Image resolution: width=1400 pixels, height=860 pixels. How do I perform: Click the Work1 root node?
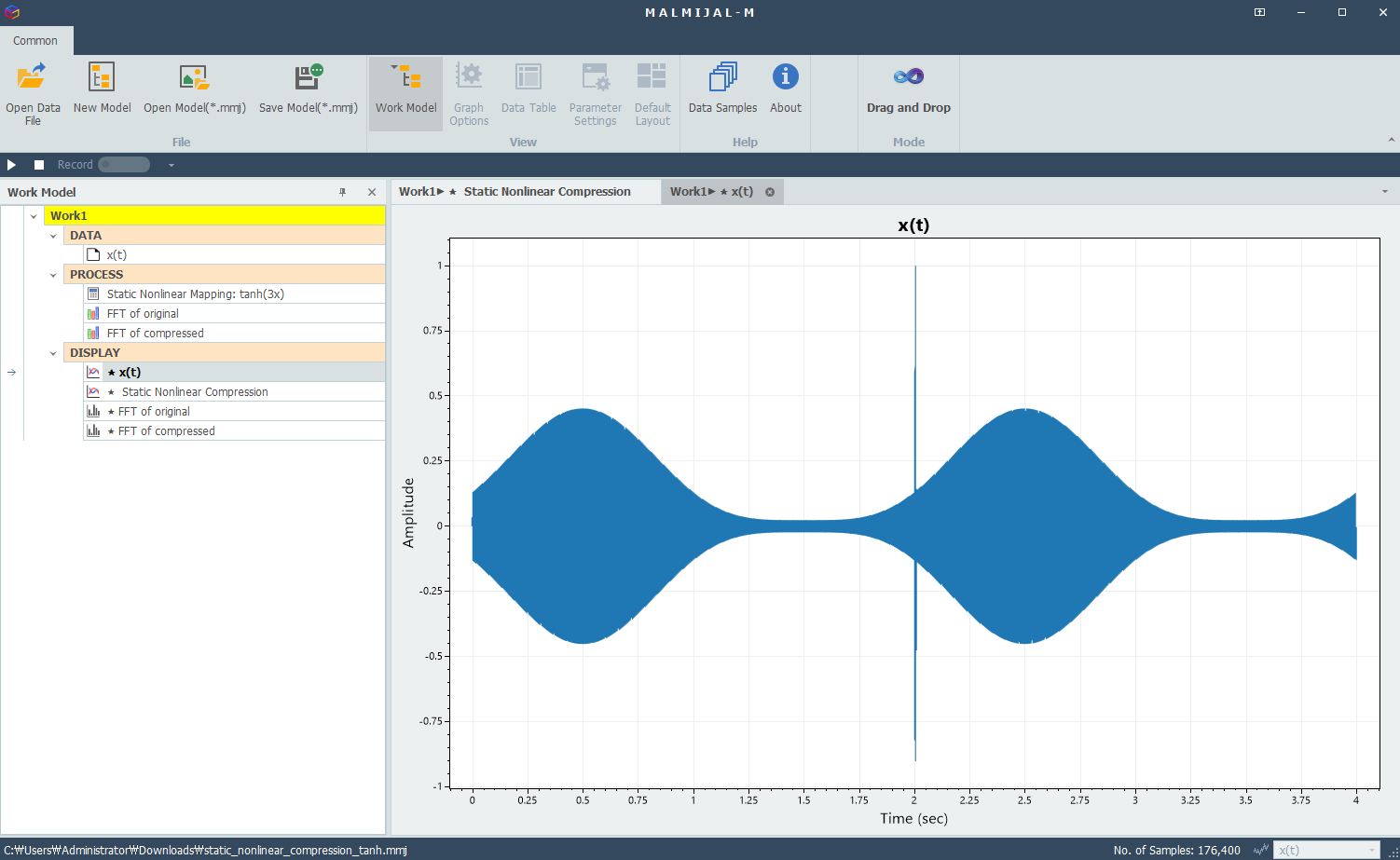(x=214, y=215)
